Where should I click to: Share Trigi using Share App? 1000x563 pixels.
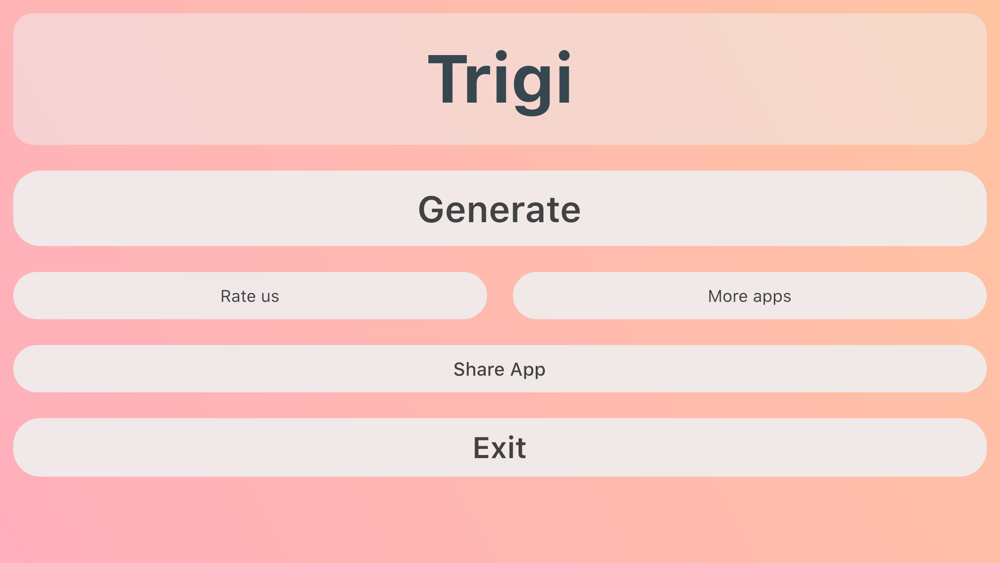(x=500, y=369)
